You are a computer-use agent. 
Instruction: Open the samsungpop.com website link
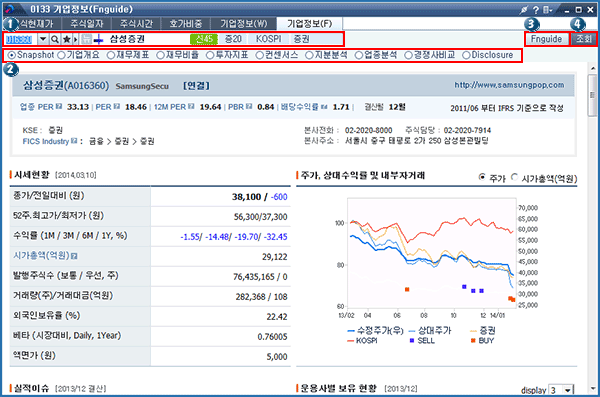509,85
